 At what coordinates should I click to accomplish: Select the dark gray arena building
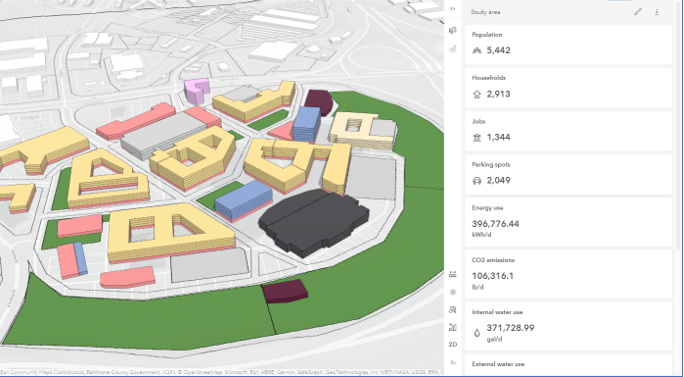coord(313,223)
